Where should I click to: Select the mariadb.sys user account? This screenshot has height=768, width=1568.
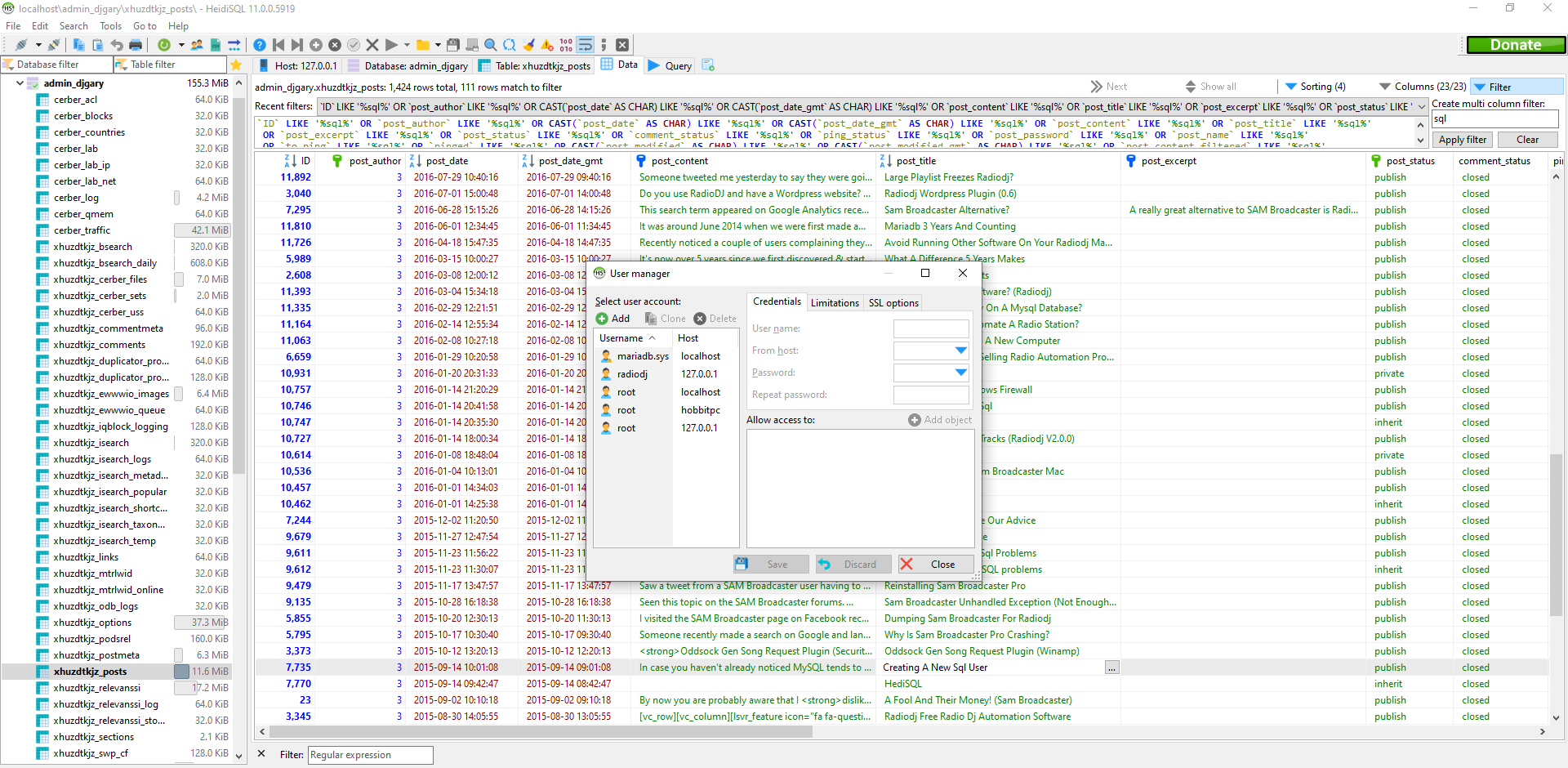pos(643,356)
